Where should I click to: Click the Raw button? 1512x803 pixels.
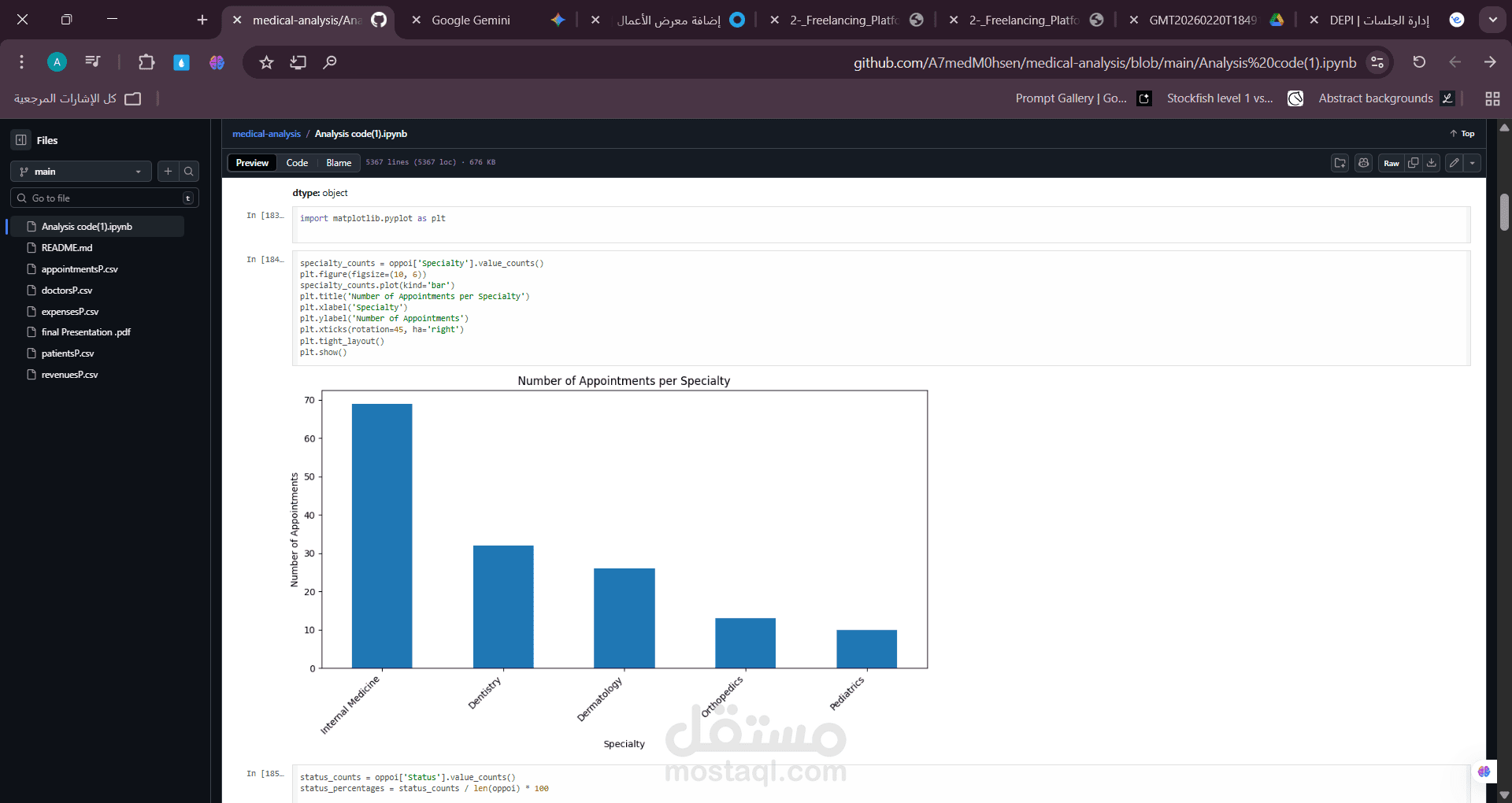(x=1392, y=163)
